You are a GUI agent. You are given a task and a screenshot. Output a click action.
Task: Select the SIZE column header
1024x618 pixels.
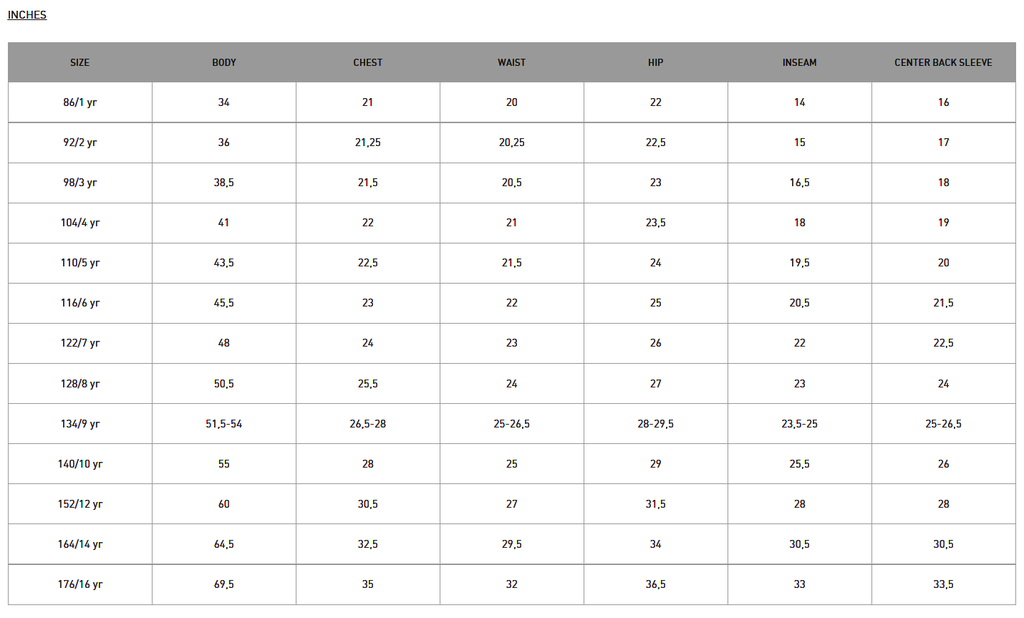pos(80,62)
